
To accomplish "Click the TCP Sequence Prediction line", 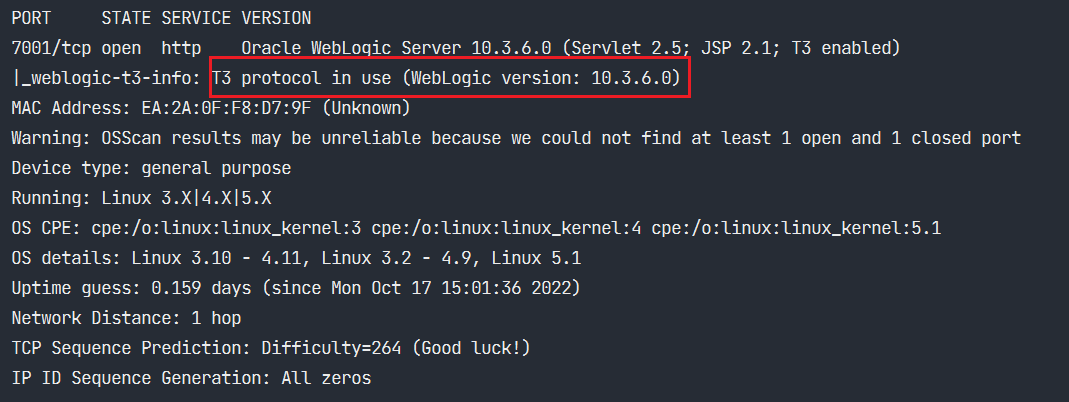I will coord(270,348).
